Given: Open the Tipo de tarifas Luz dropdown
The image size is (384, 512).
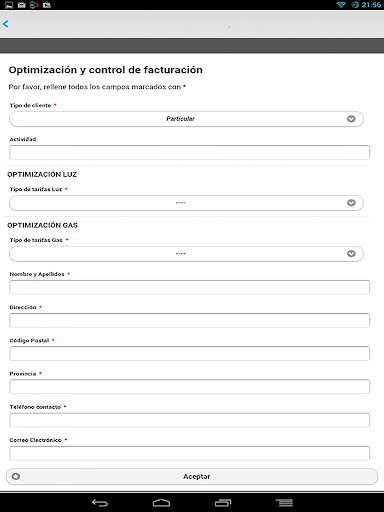Looking at the screenshot, I should tap(186, 203).
